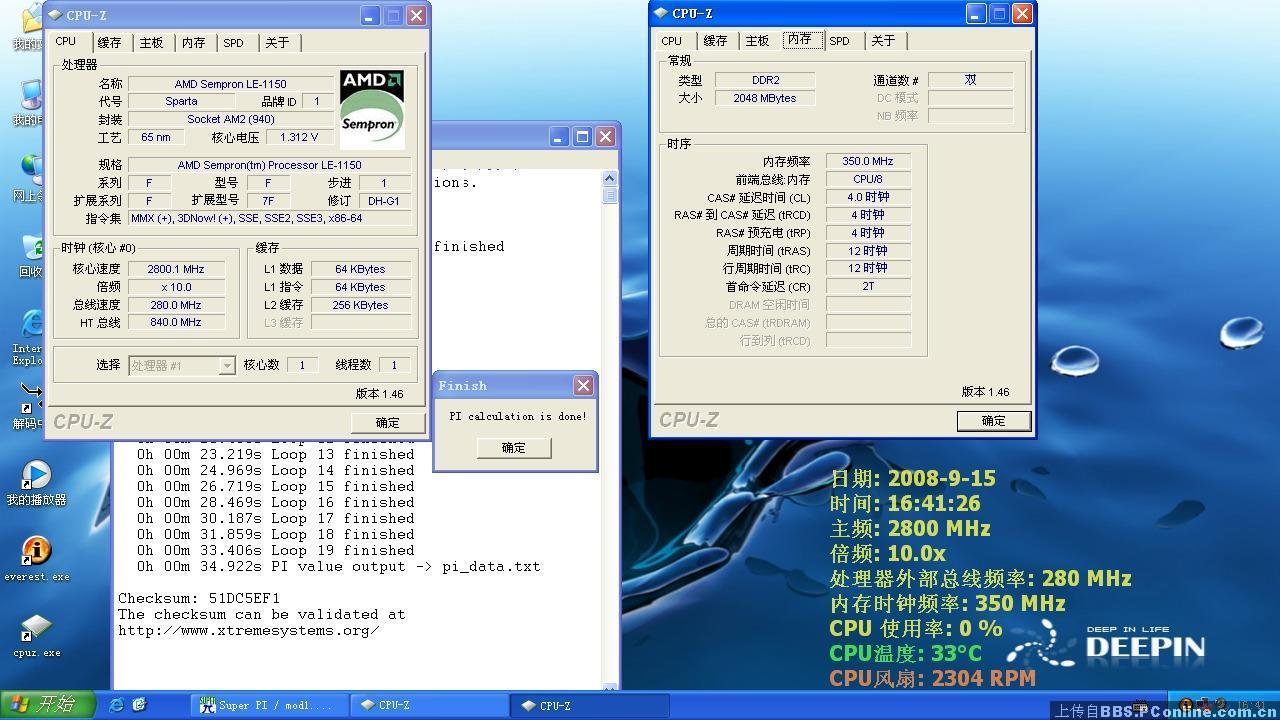Minimize the Super PI window

tap(559, 136)
